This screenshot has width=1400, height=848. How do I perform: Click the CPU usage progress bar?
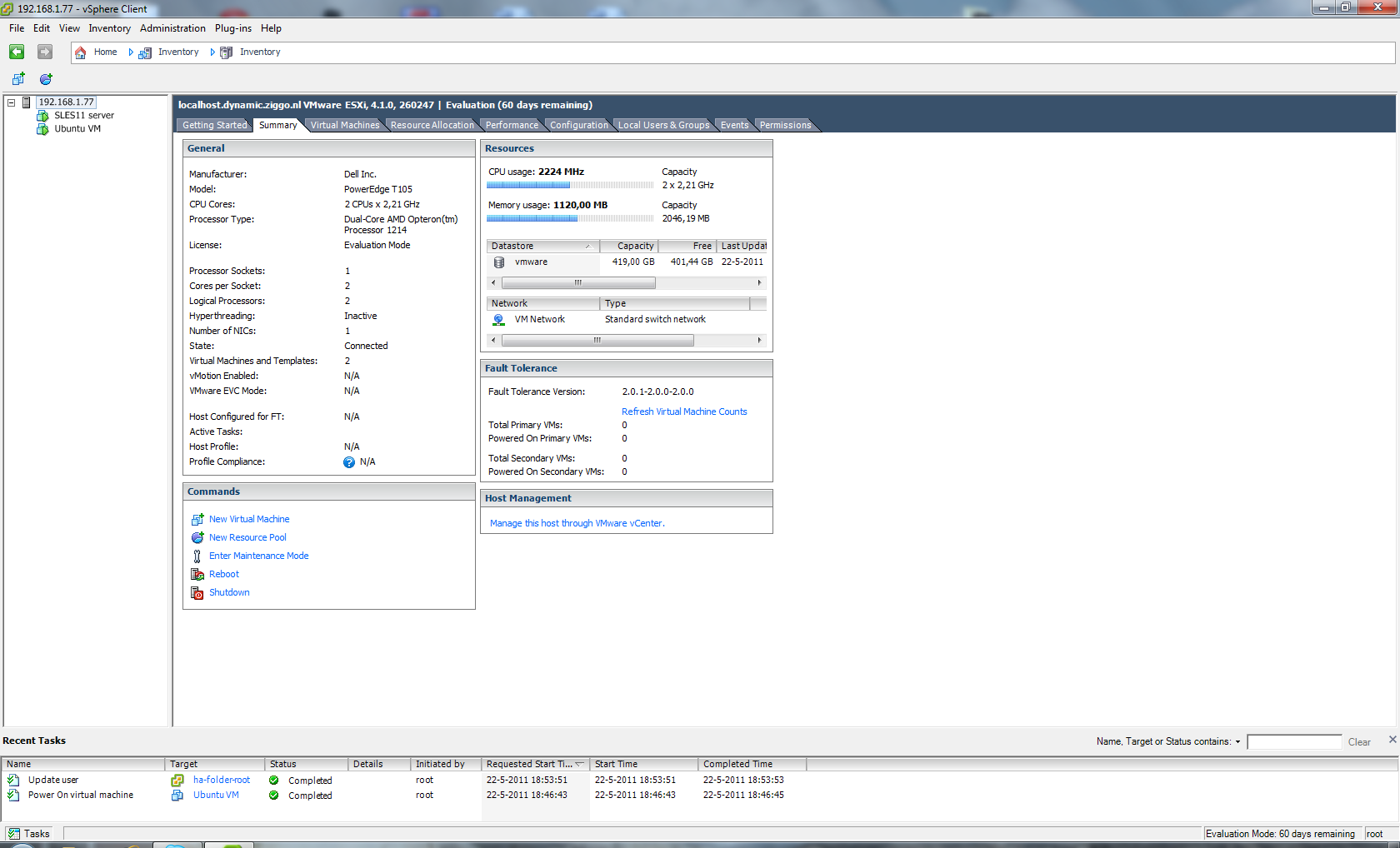pos(570,186)
